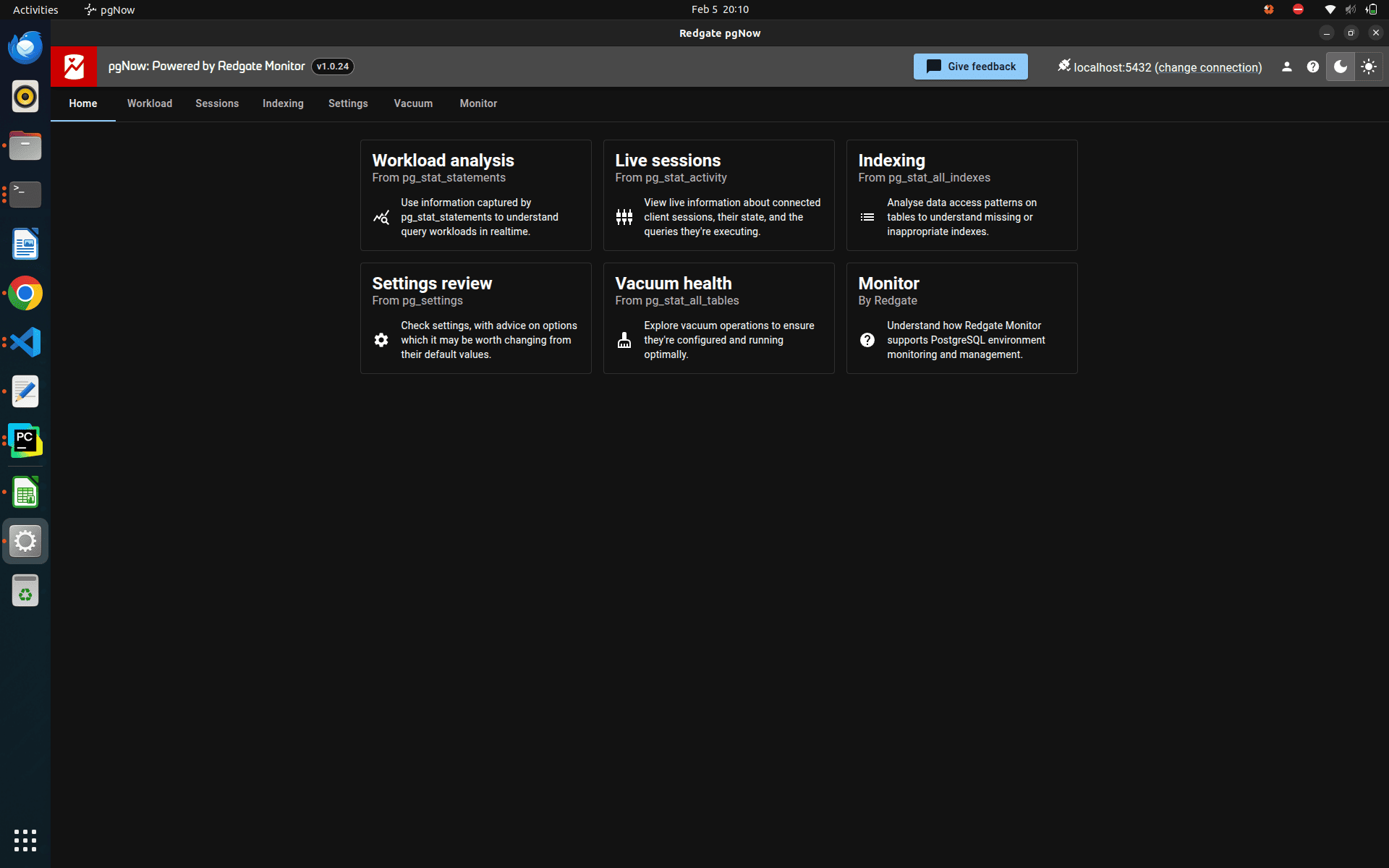
Task: Open the Activities menu
Action: click(x=35, y=9)
